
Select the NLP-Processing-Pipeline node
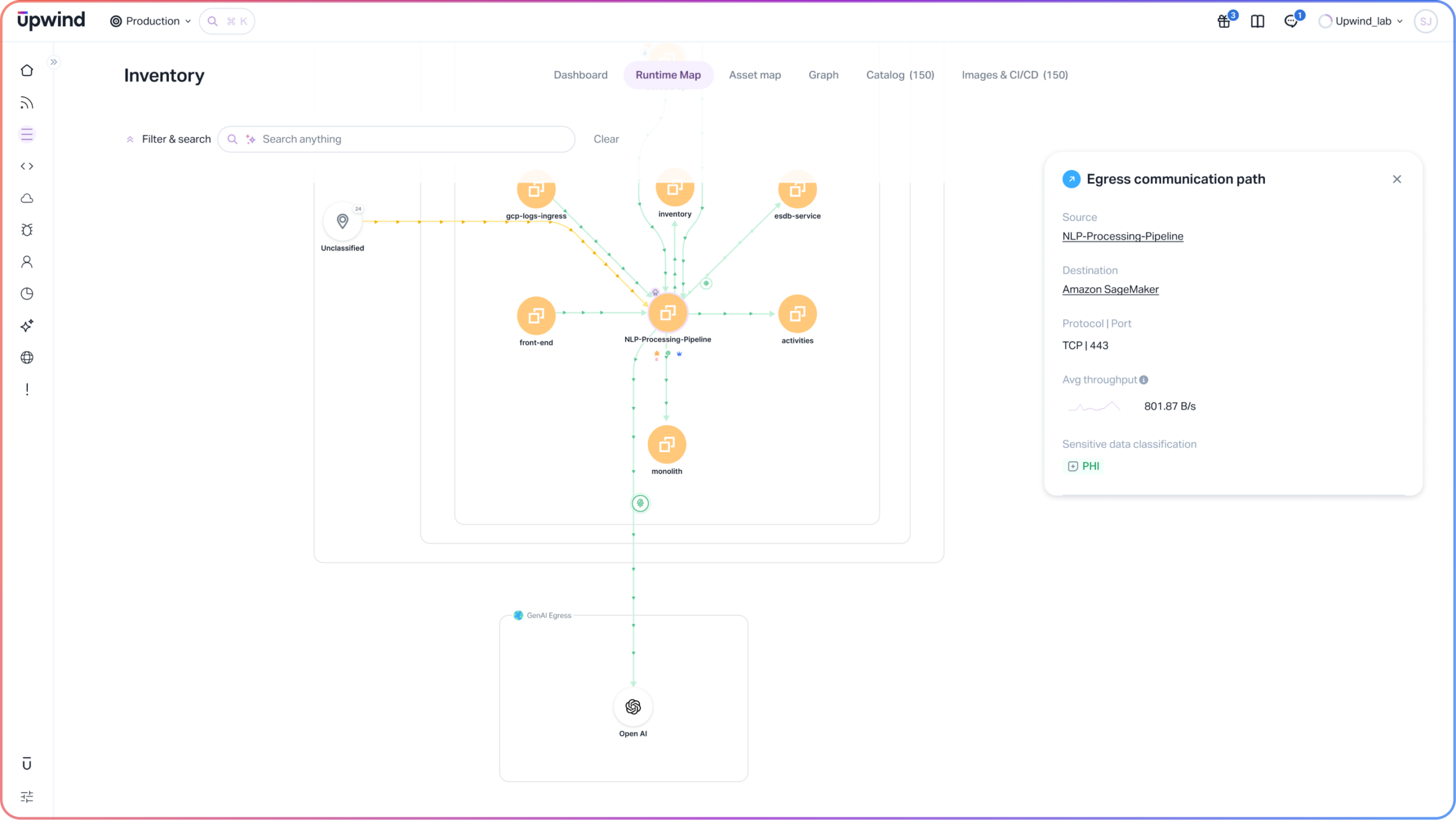click(668, 313)
